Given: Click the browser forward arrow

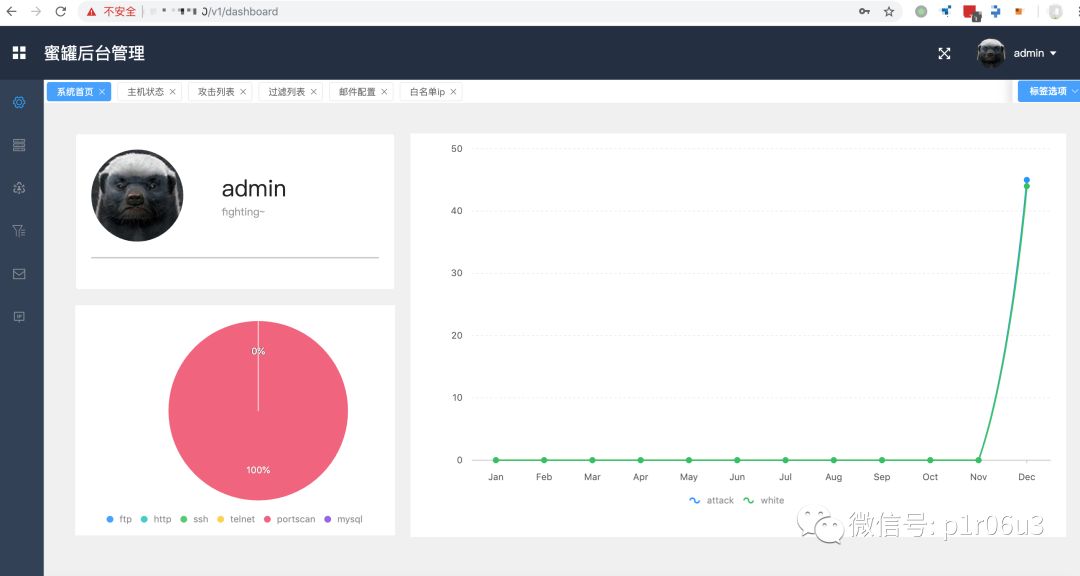Looking at the screenshot, I should tap(36, 12).
